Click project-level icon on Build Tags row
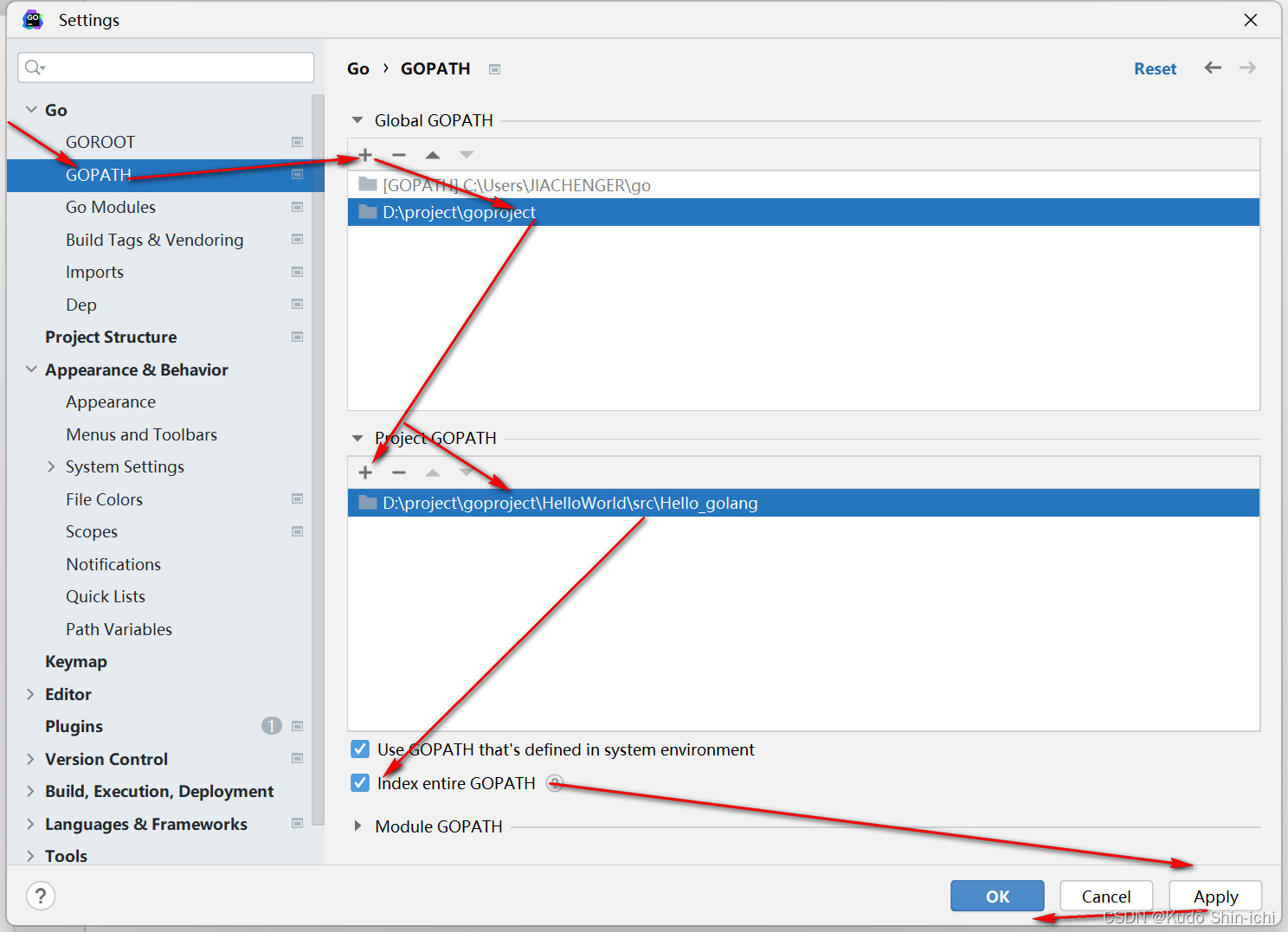Image resolution: width=1288 pixels, height=932 pixels. (297, 239)
